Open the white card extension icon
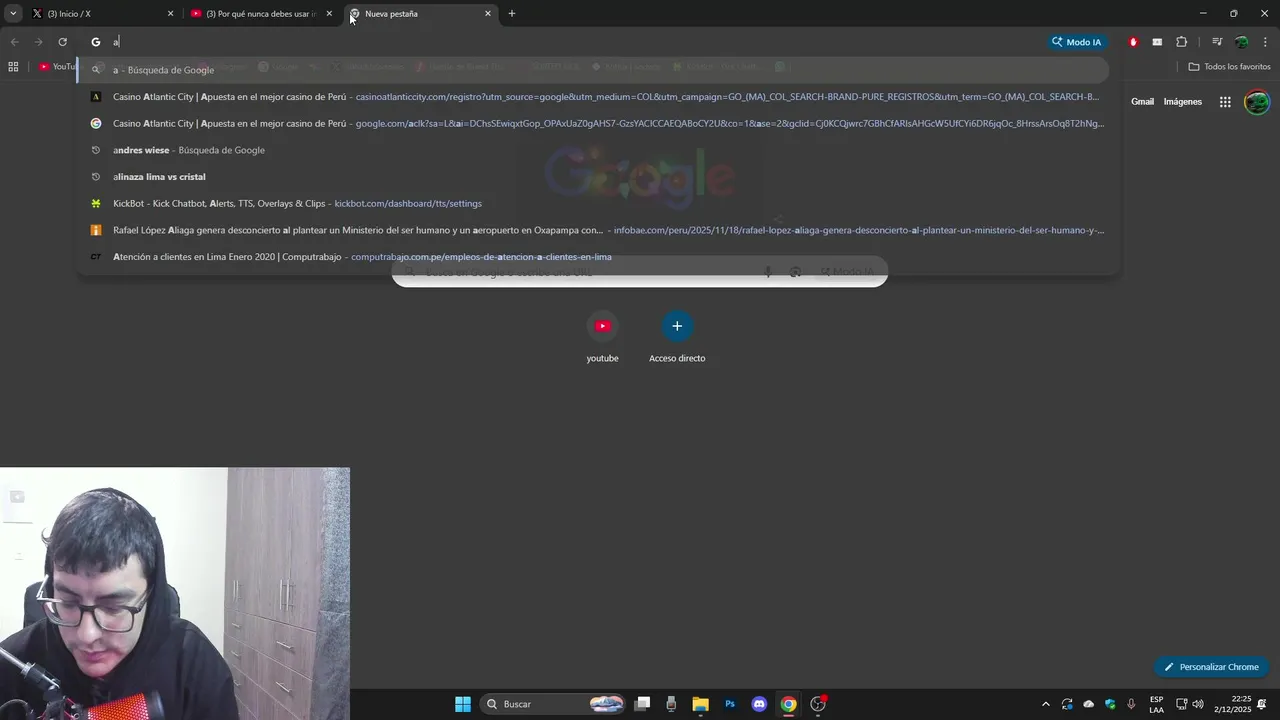Image resolution: width=1280 pixels, height=720 pixels. coord(1157,42)
